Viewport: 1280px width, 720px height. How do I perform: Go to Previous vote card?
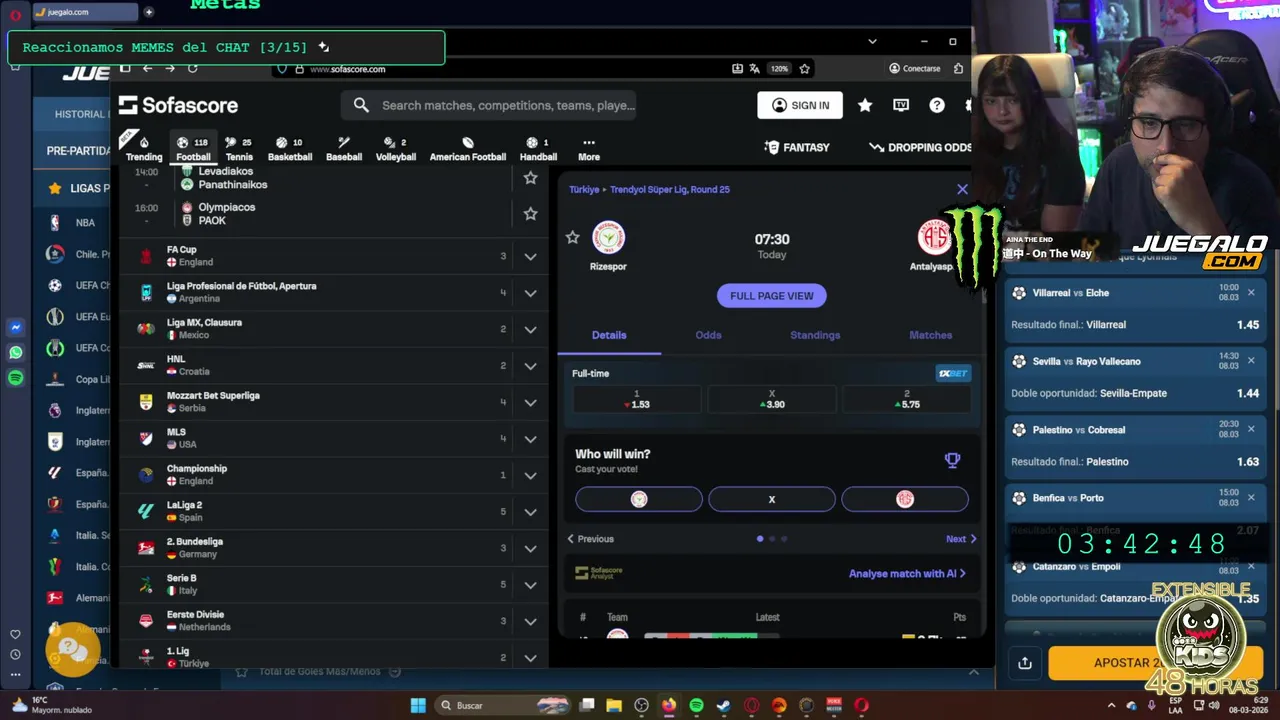point(590,539)
